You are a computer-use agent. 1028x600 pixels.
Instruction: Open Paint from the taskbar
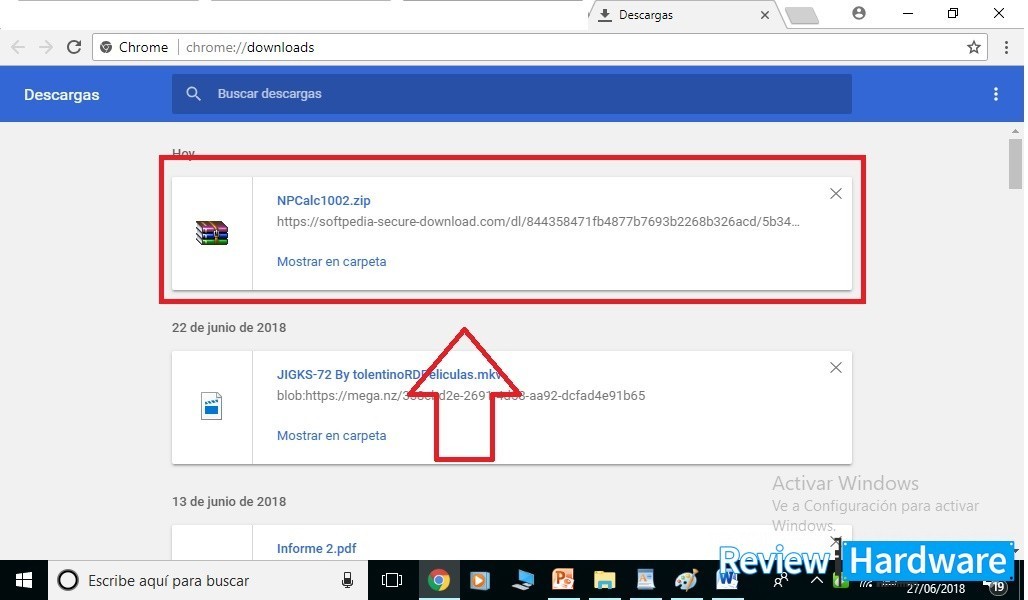(x=686, y=580)
